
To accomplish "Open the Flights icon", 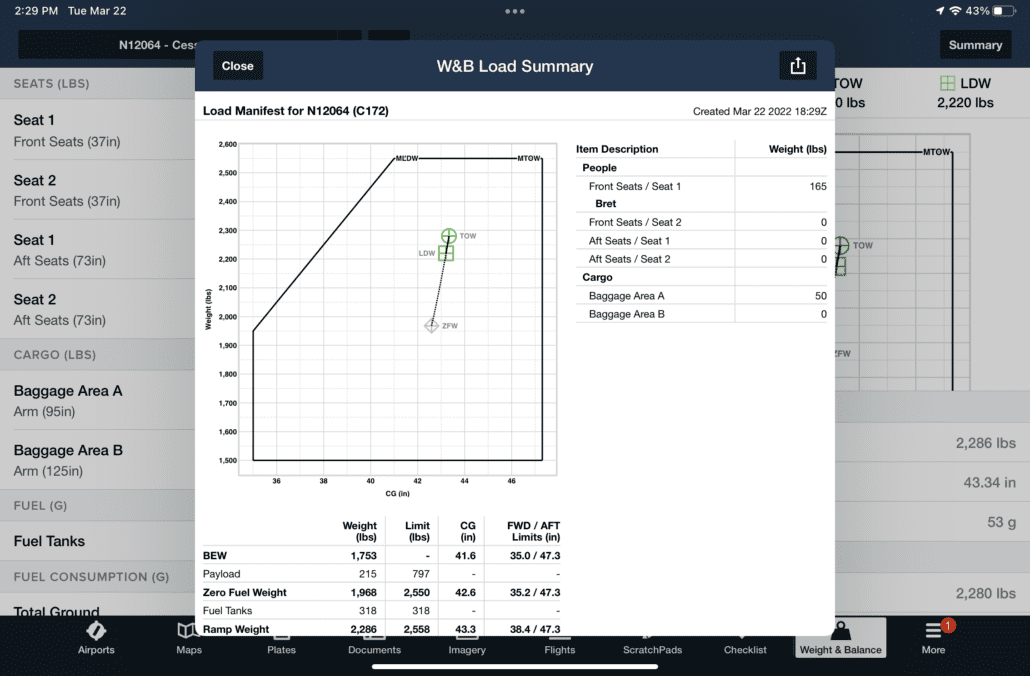I will pos(559,640).
